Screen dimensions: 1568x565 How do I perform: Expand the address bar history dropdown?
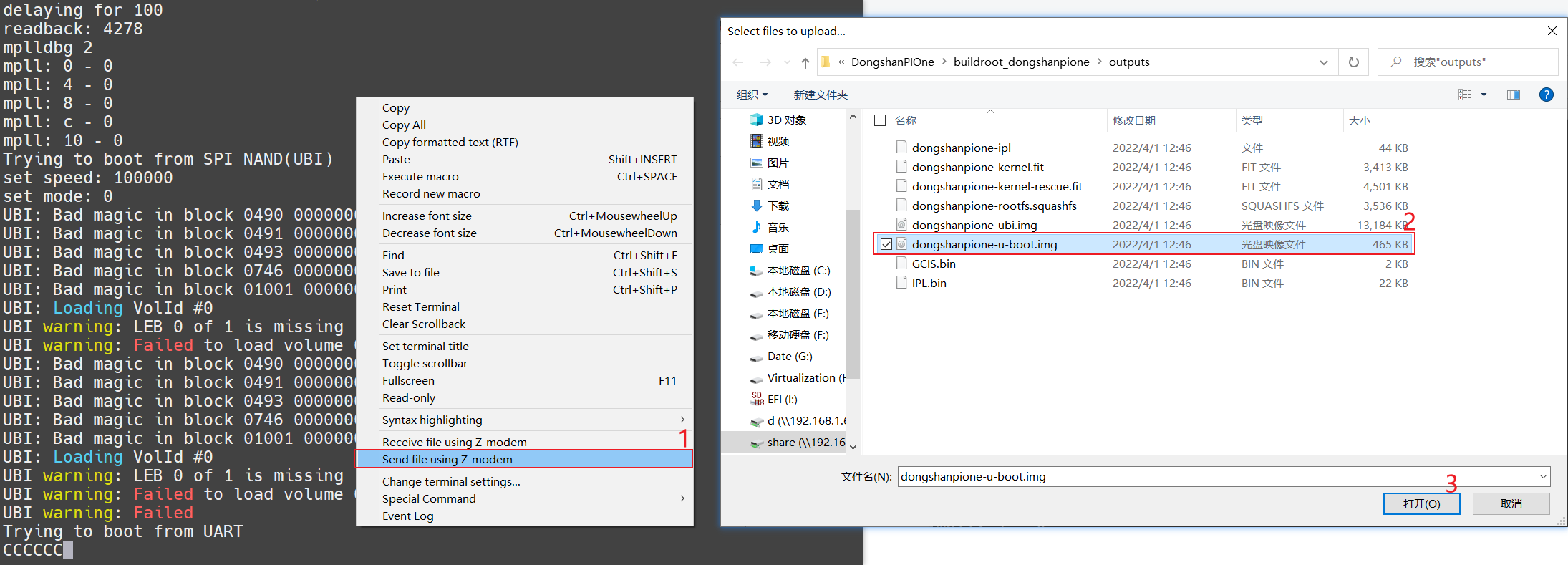(x=1323, y=62)
